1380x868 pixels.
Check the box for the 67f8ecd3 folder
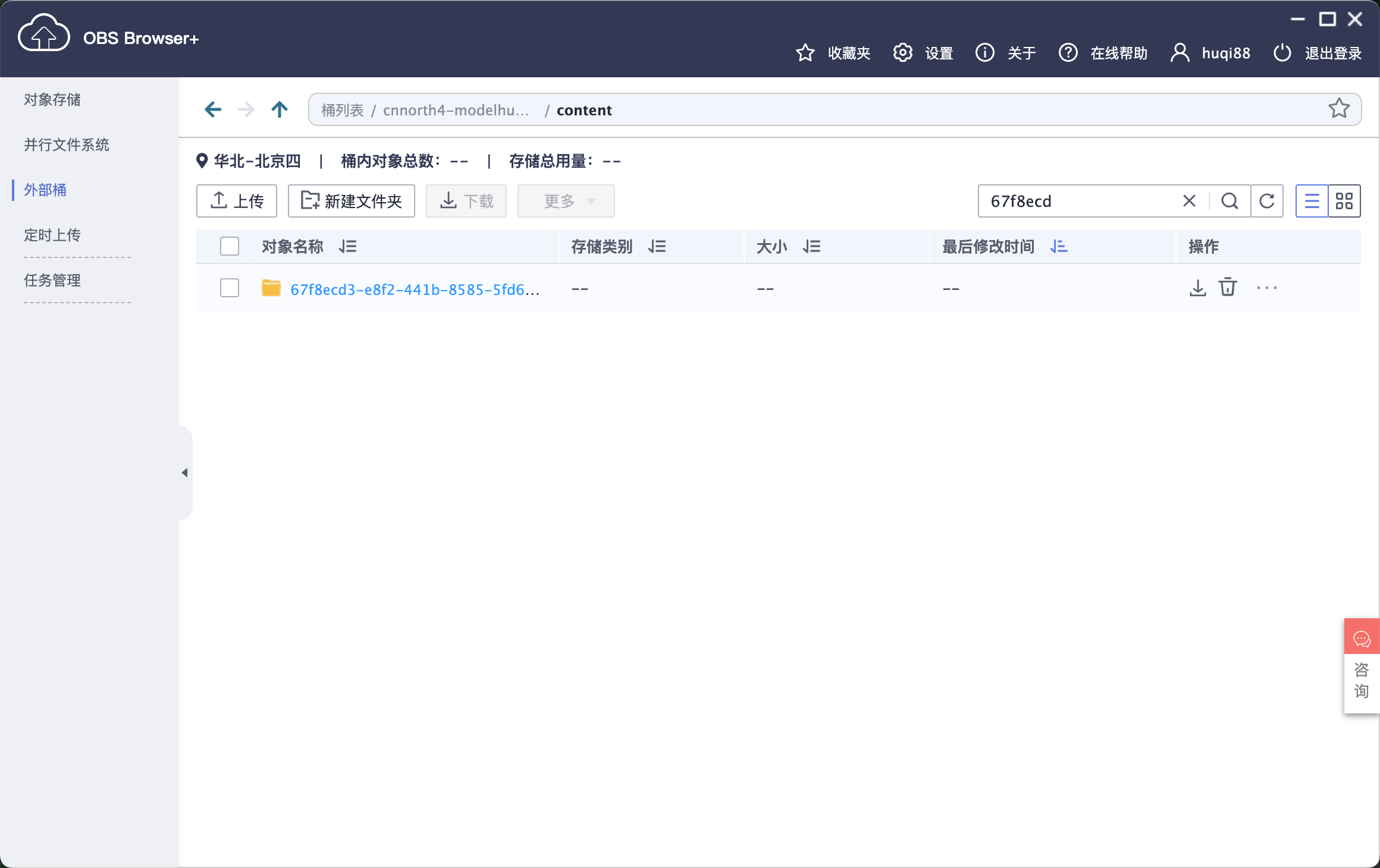coord(230,288)
